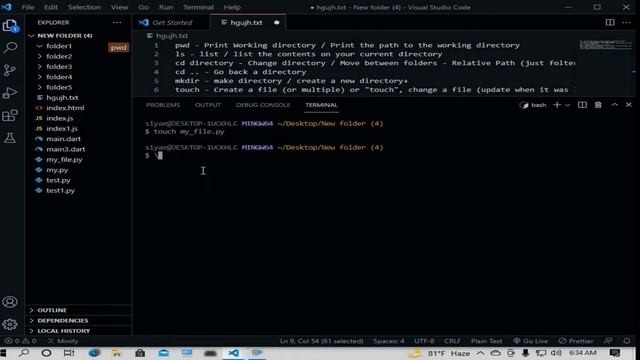Screen dimensions: 640x360
Task: Open Microsoft Edge from taskbar
Action: [94, 353]
